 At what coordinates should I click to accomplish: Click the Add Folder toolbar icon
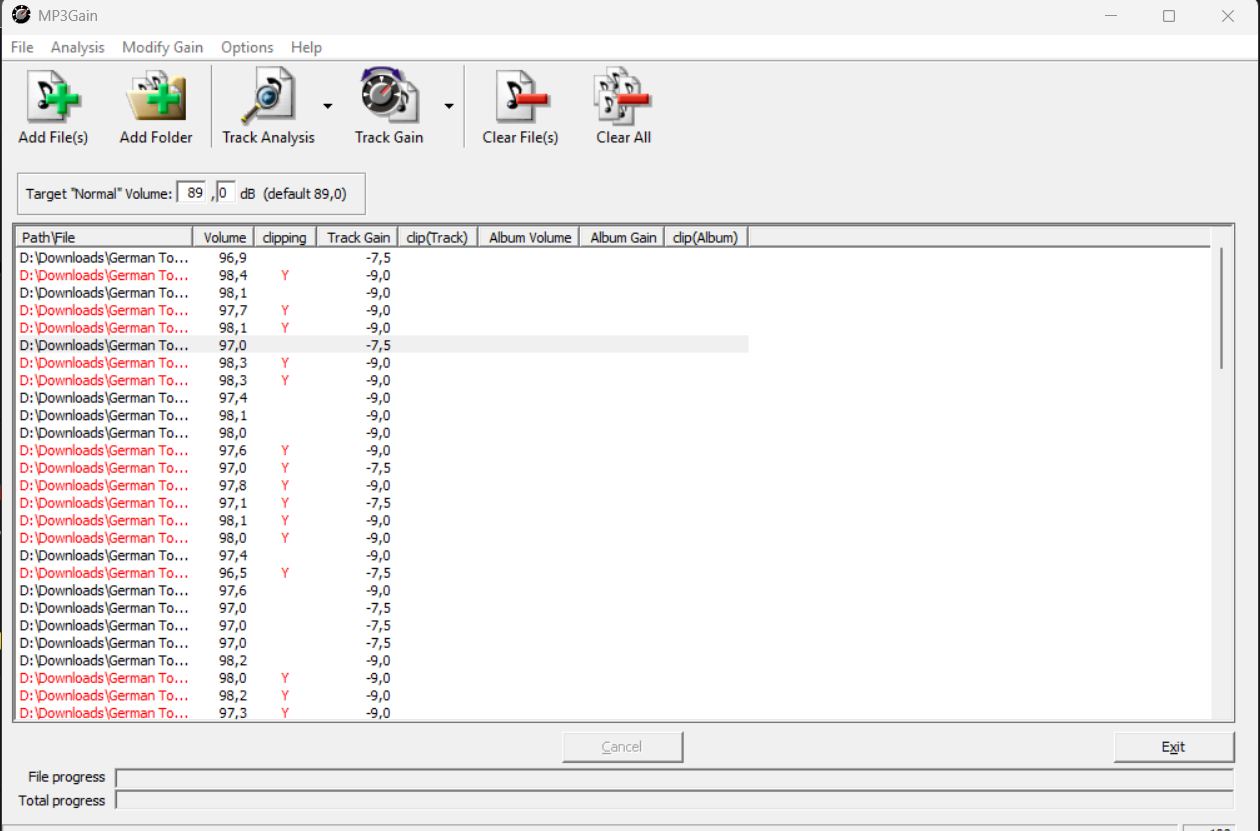[x=156, y=98]
